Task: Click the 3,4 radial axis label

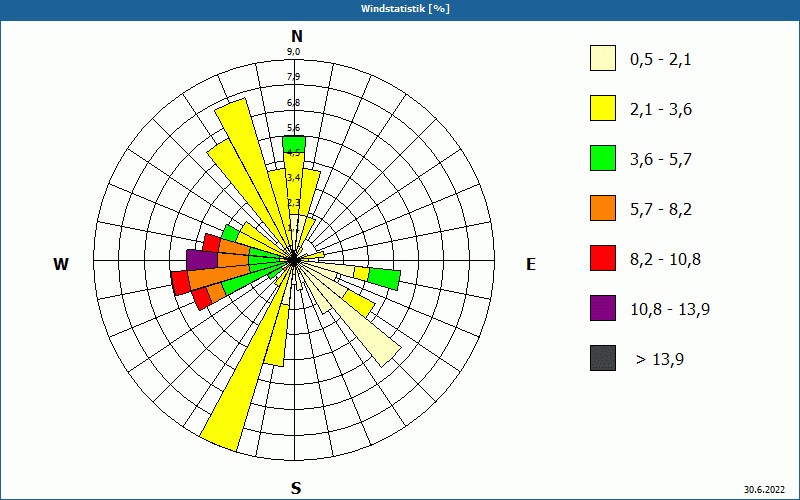Action: (x=293, y=178)
